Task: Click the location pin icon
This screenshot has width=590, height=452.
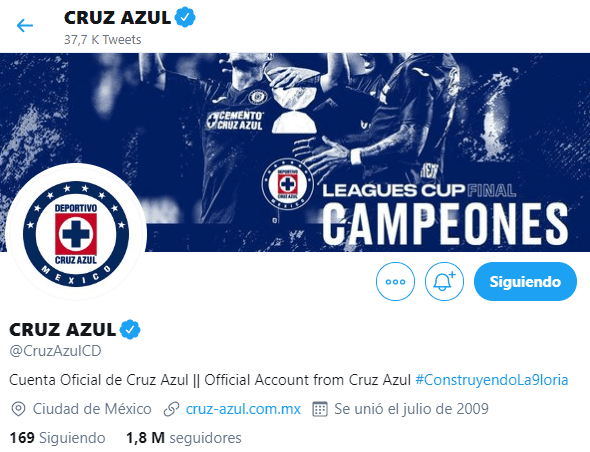Action: pyautogui.click(x=18, y=409)
